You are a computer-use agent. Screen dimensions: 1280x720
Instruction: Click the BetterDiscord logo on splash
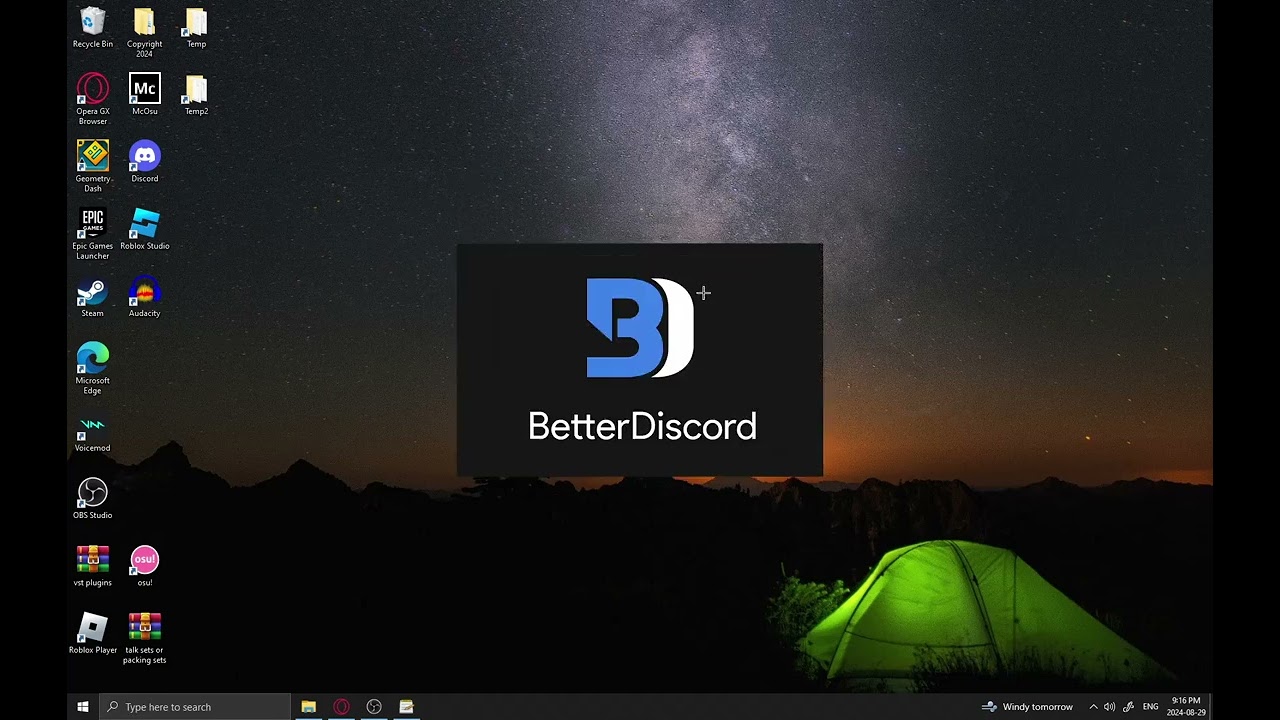(640, 328)
